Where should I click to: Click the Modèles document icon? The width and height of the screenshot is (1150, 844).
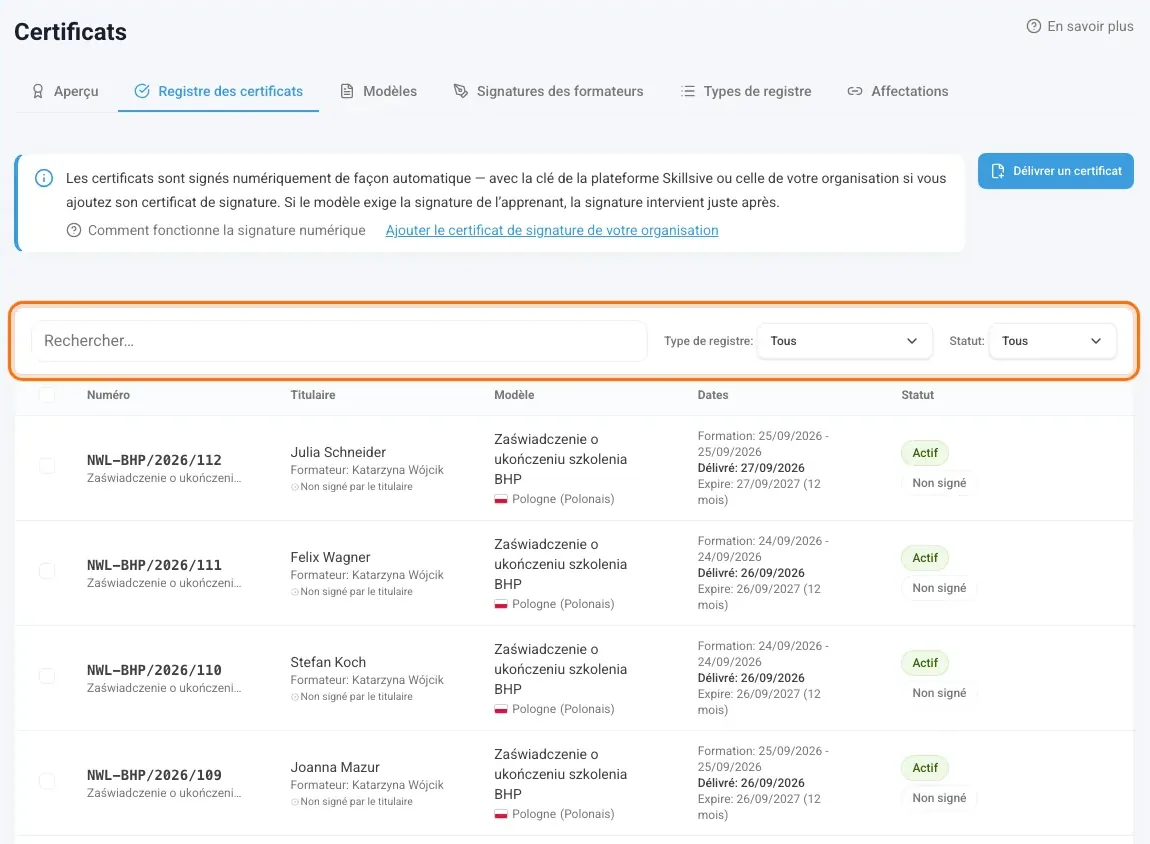pyautogui.click(x=347, y=91)
